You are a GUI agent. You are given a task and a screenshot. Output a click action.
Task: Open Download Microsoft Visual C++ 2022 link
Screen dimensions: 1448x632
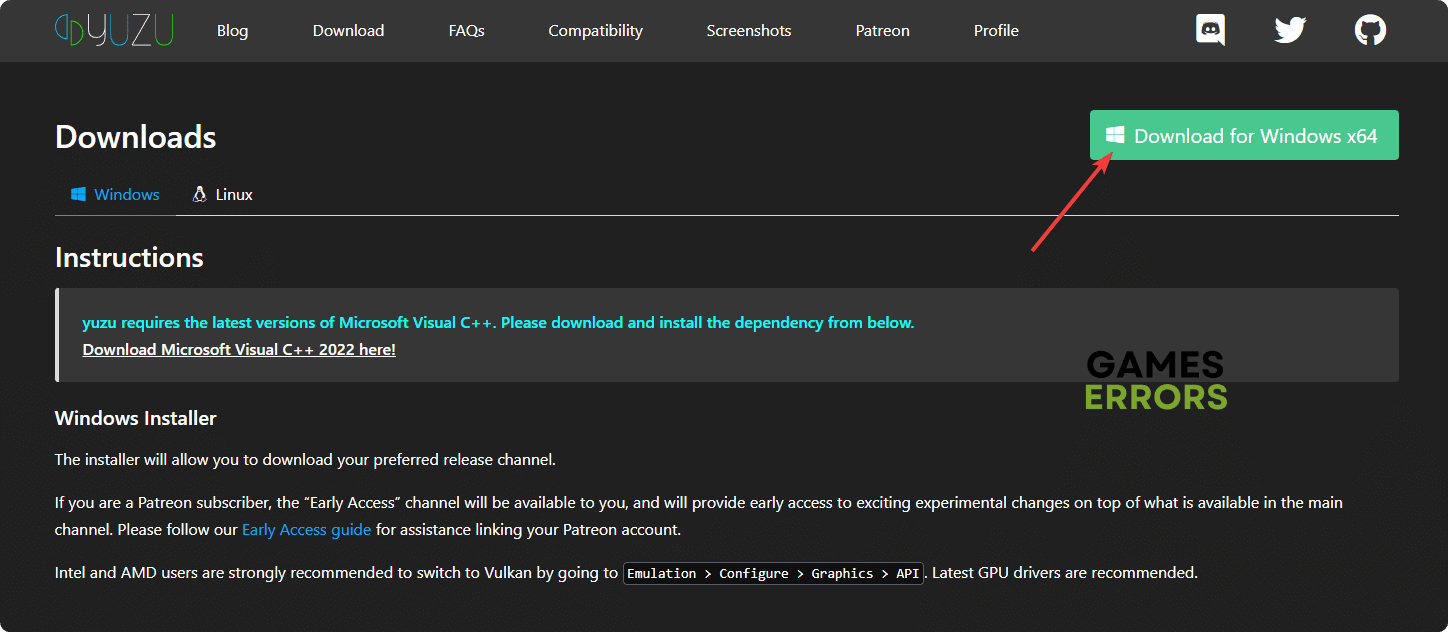click(239, 349)
